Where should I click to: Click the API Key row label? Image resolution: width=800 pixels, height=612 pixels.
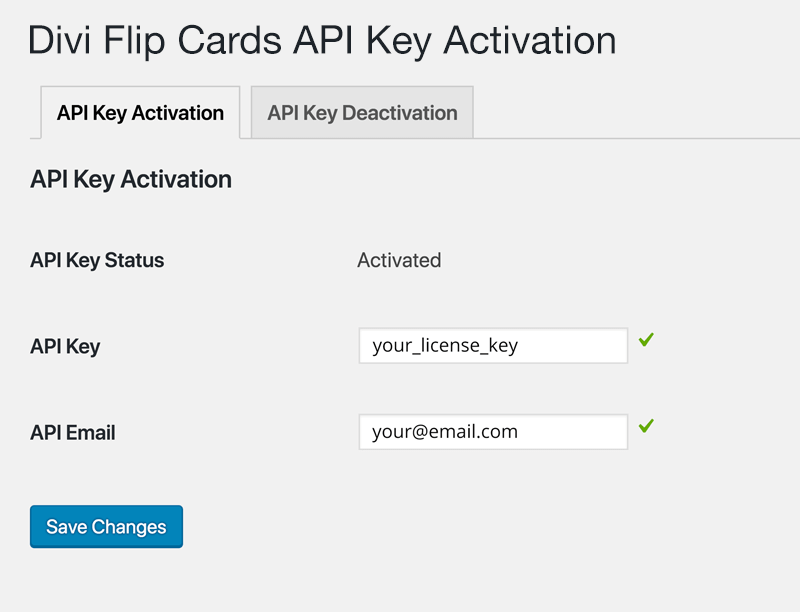coord(65,346)
